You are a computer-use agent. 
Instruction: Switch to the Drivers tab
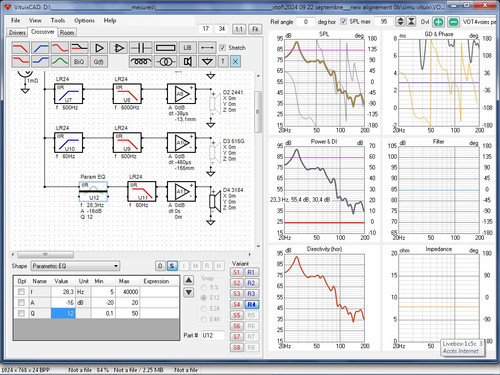point(17,32)
